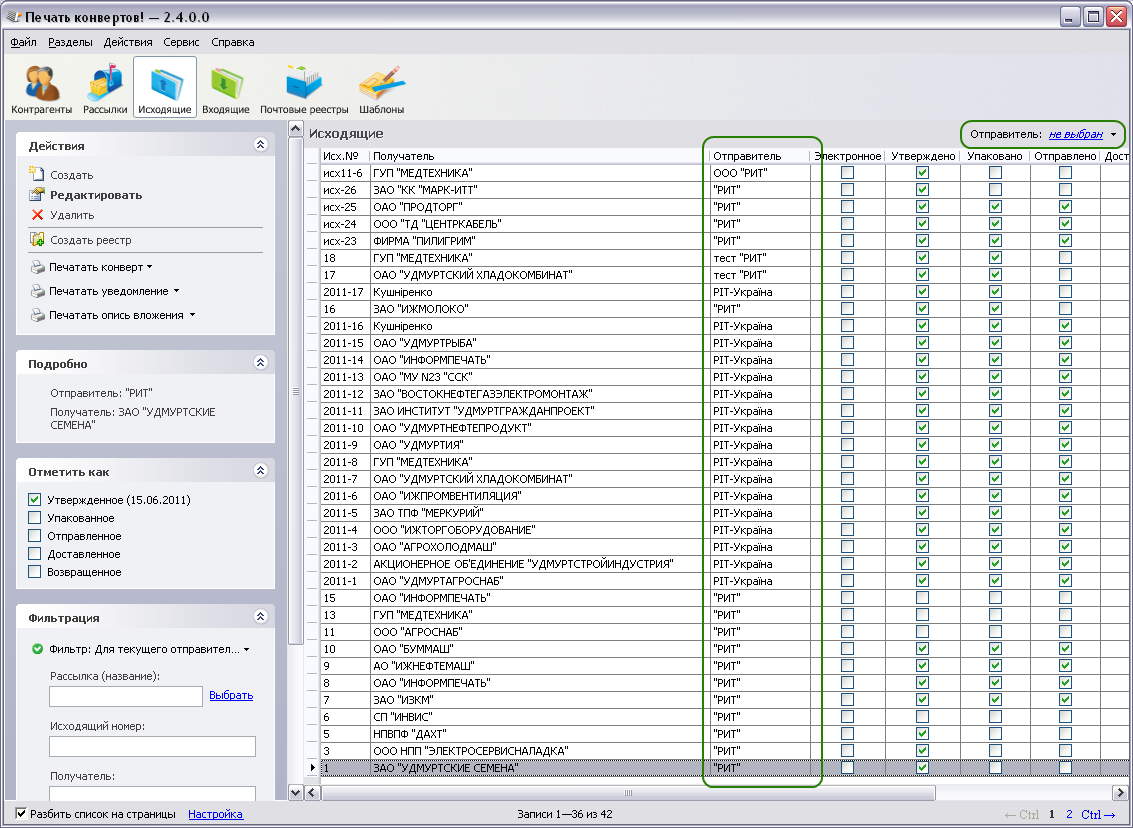Viewport: 1133px width, 828px height.
Task: Uncheck Утвержденное (15.06.2011) checkbox
Action: [x=35, y=500]
